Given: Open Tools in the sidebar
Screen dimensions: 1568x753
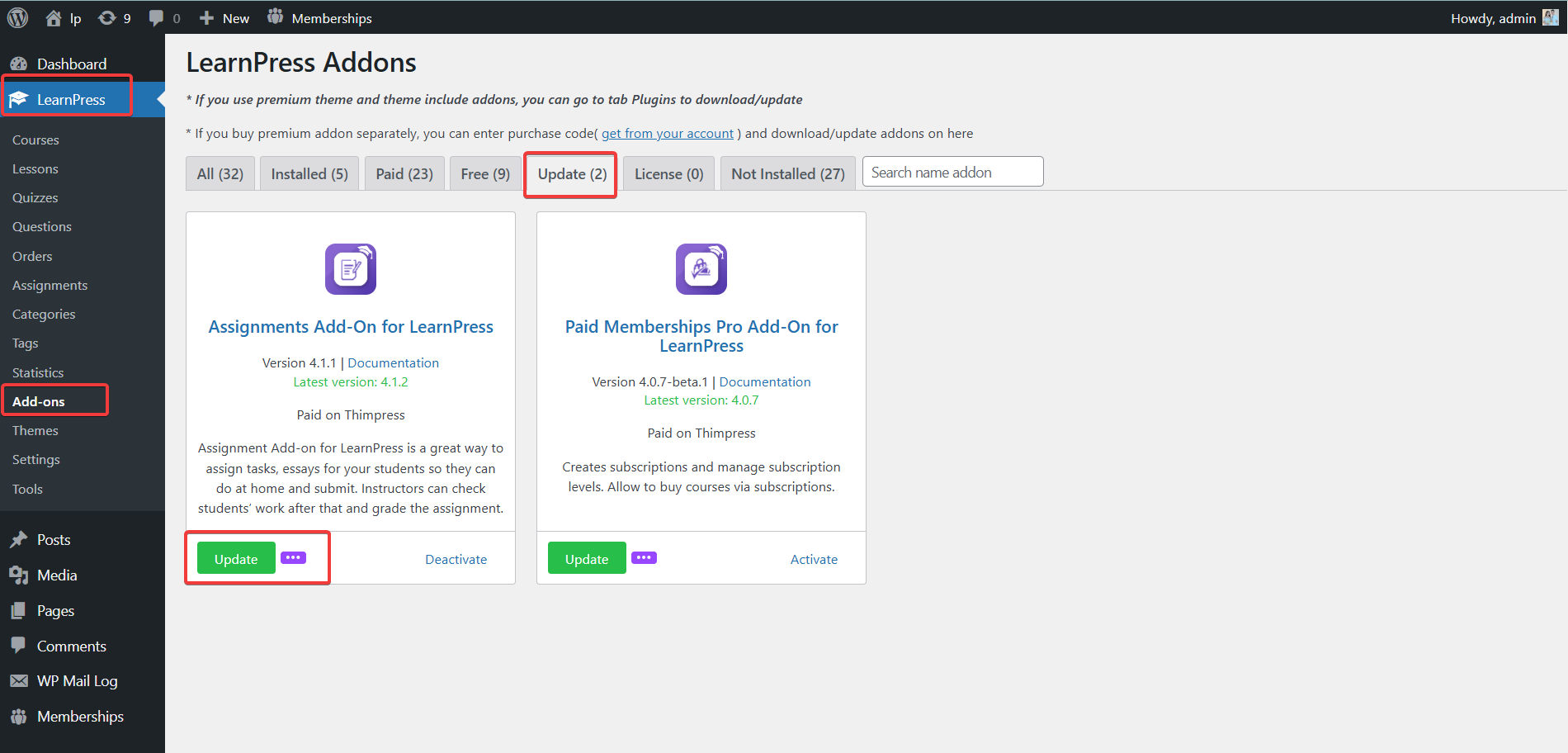Looking at the screenshot, I should (x=27, y=489).
